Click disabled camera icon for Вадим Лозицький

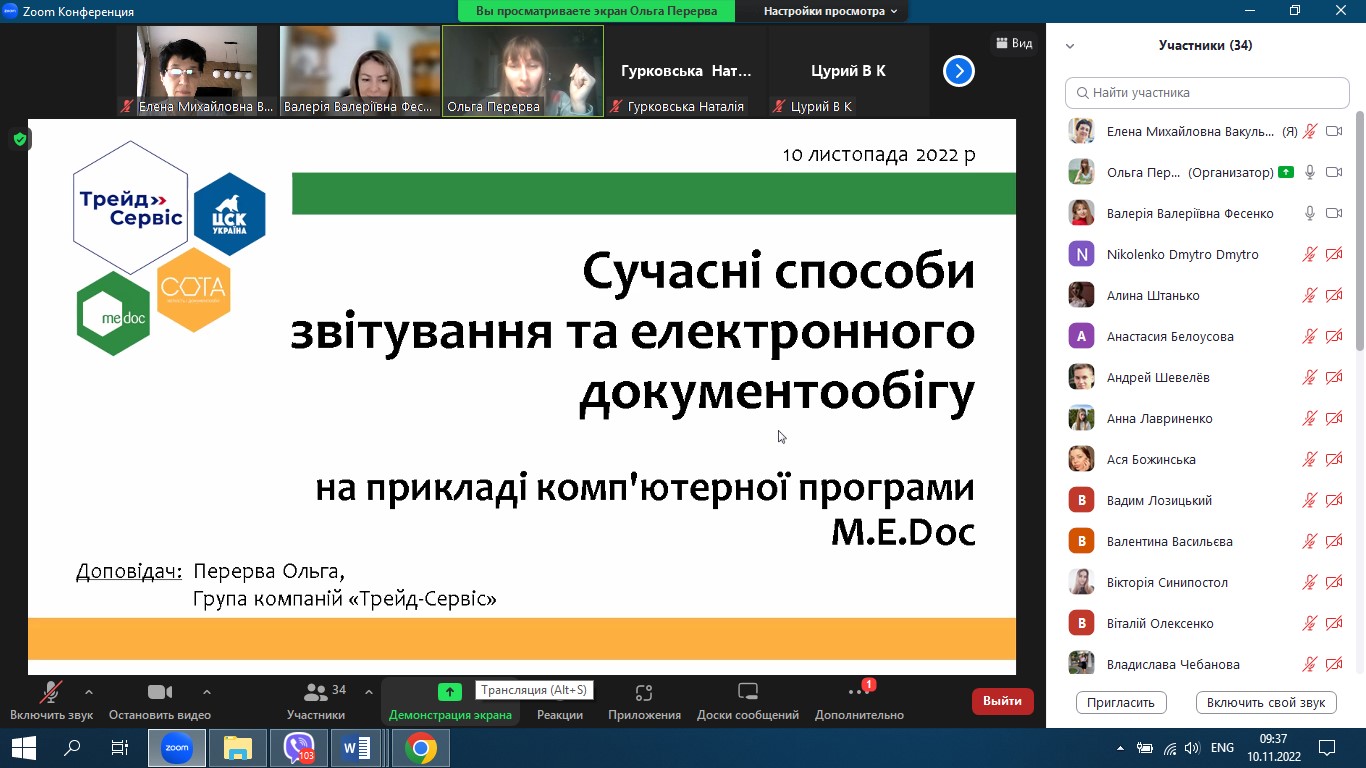1334,500
